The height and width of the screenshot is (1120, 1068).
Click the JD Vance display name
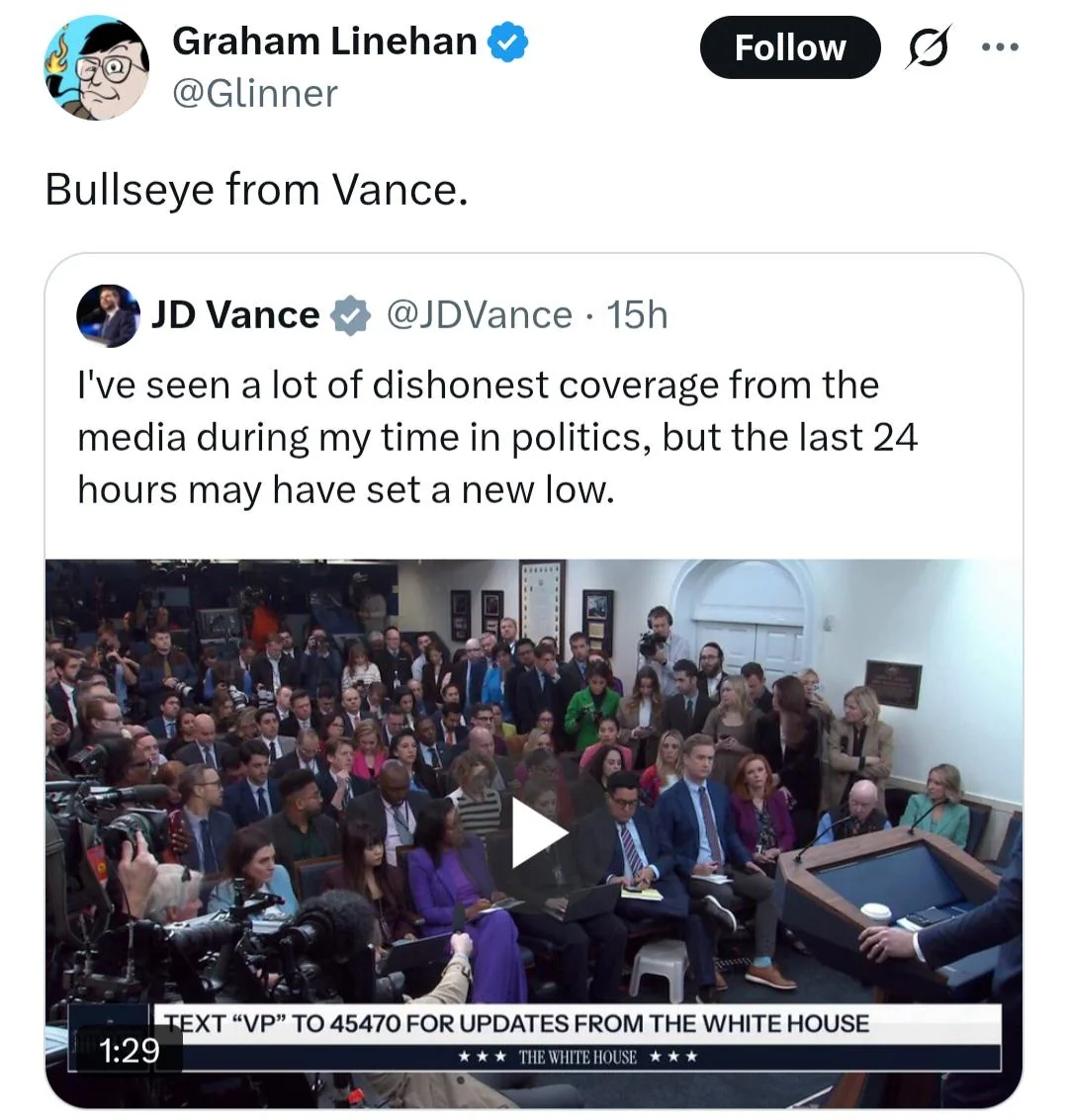[x=235, y=315]
